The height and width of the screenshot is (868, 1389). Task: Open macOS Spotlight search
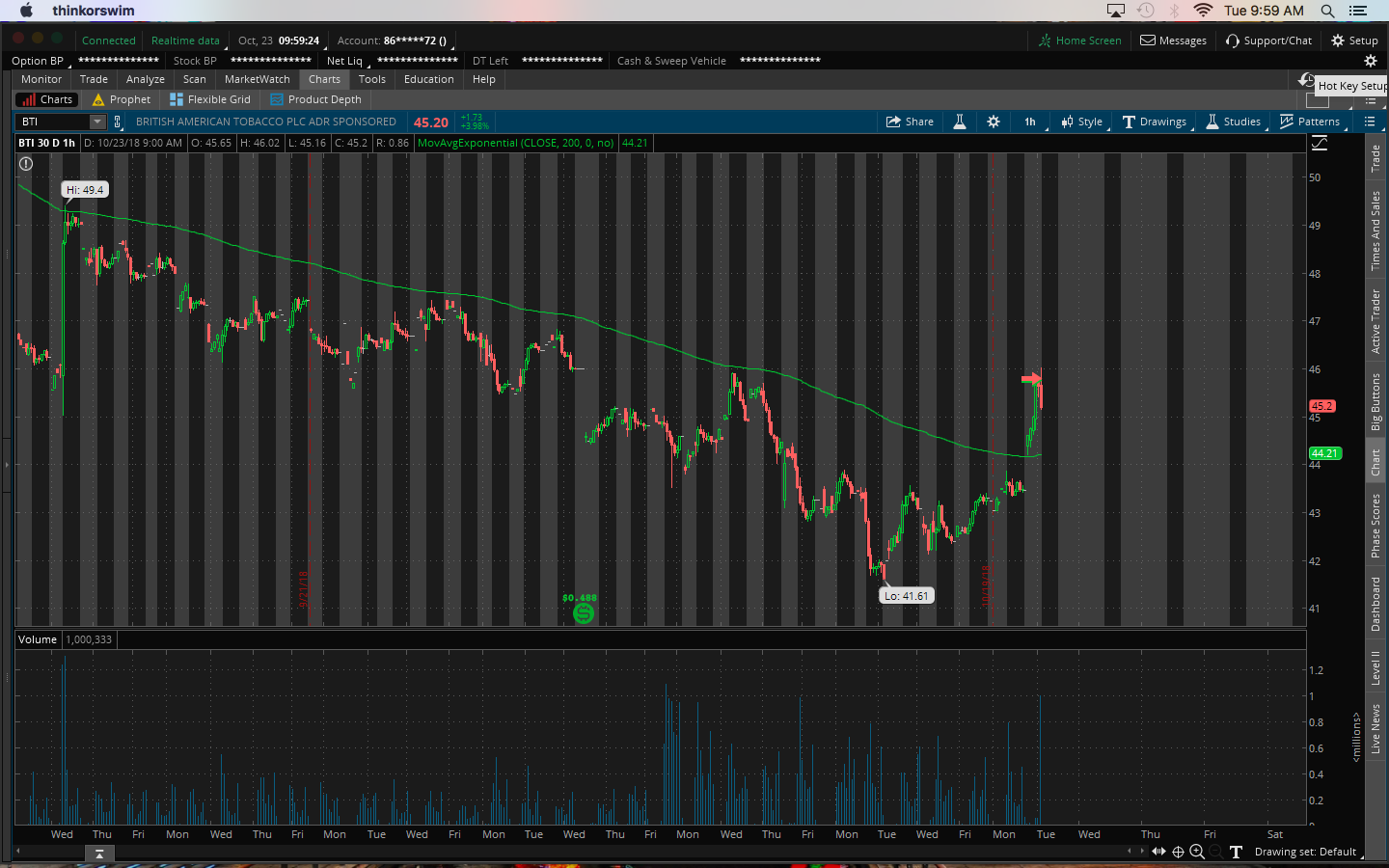(x=1327, y=11)
